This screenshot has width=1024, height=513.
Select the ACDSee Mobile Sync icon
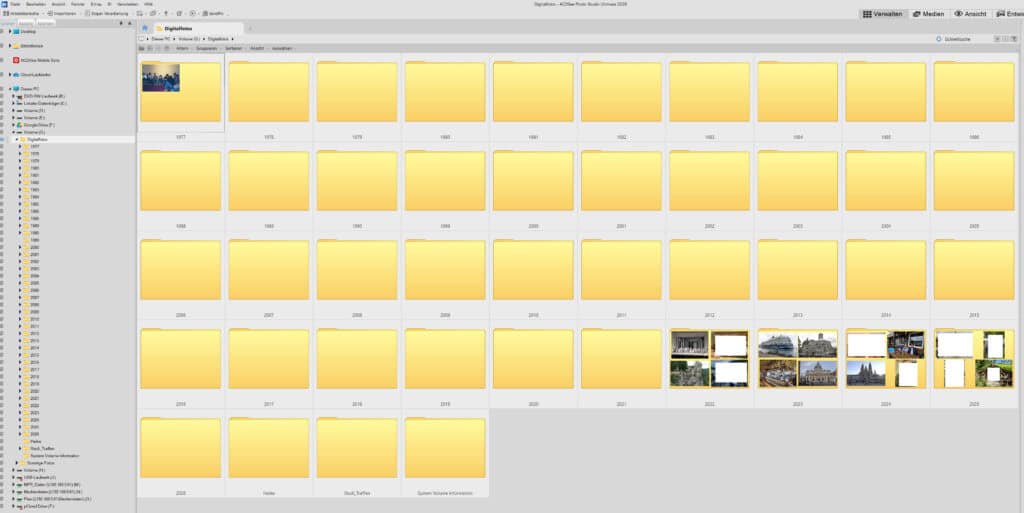(16, 60)
